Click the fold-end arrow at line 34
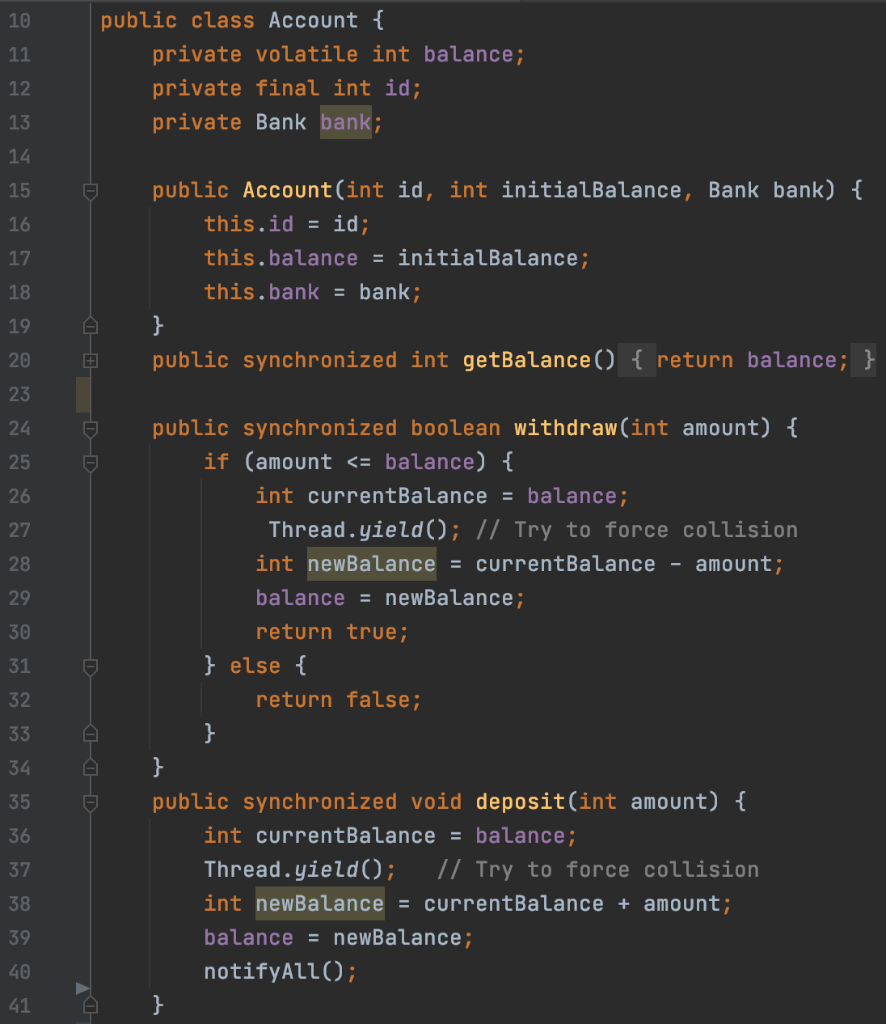Viewport: 886px width, 1024px height. (89, 767)
